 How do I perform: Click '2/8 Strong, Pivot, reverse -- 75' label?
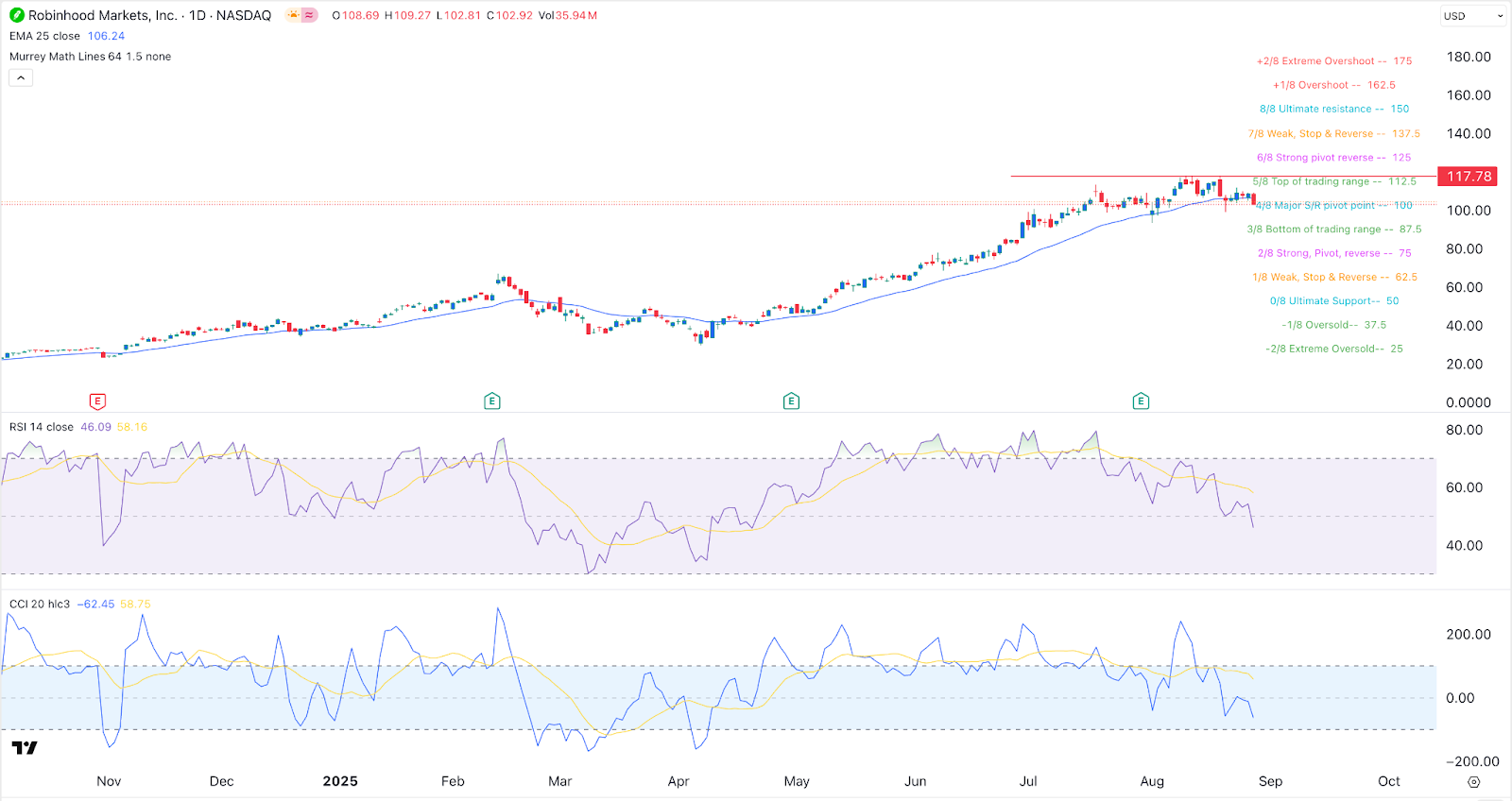(1334, 253)
